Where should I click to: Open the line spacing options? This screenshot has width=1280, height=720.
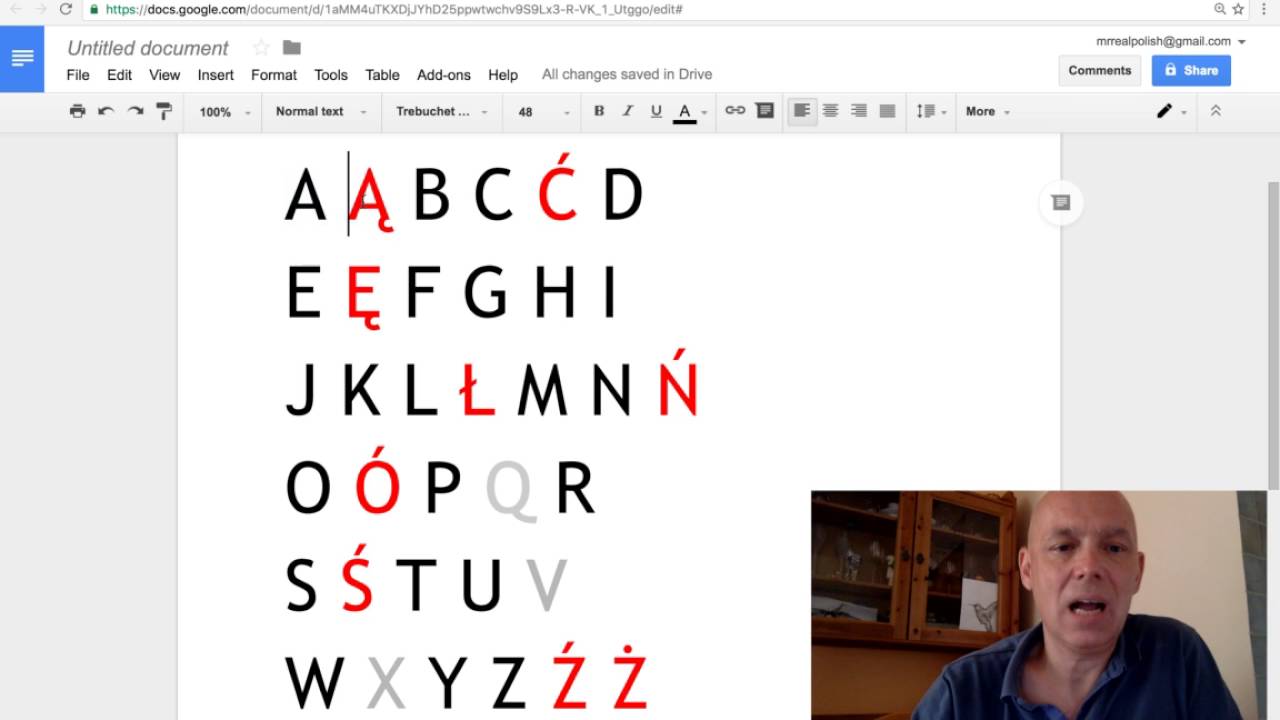(929, 111)
